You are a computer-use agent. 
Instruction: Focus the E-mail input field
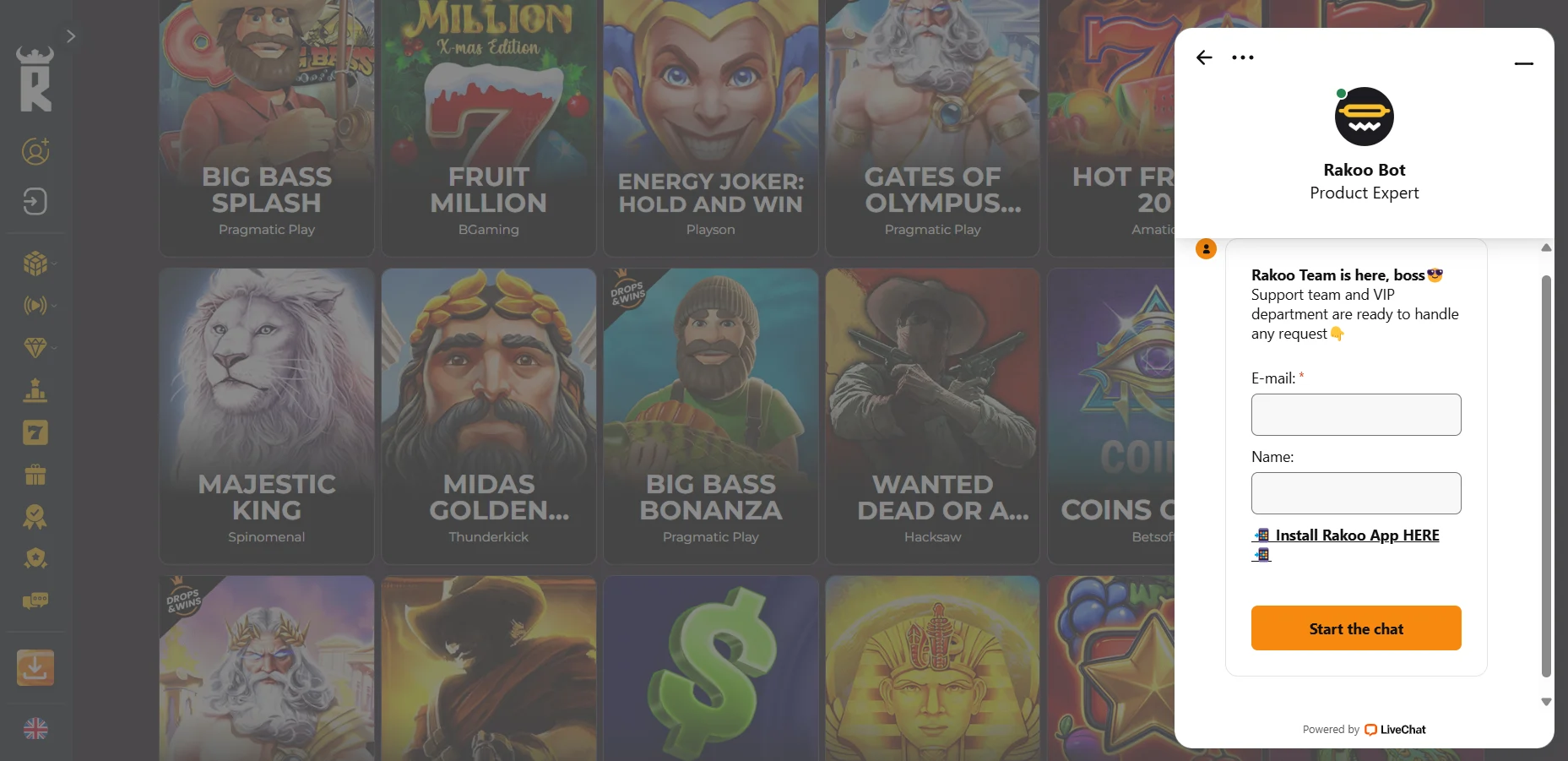tap(1356, 415)
